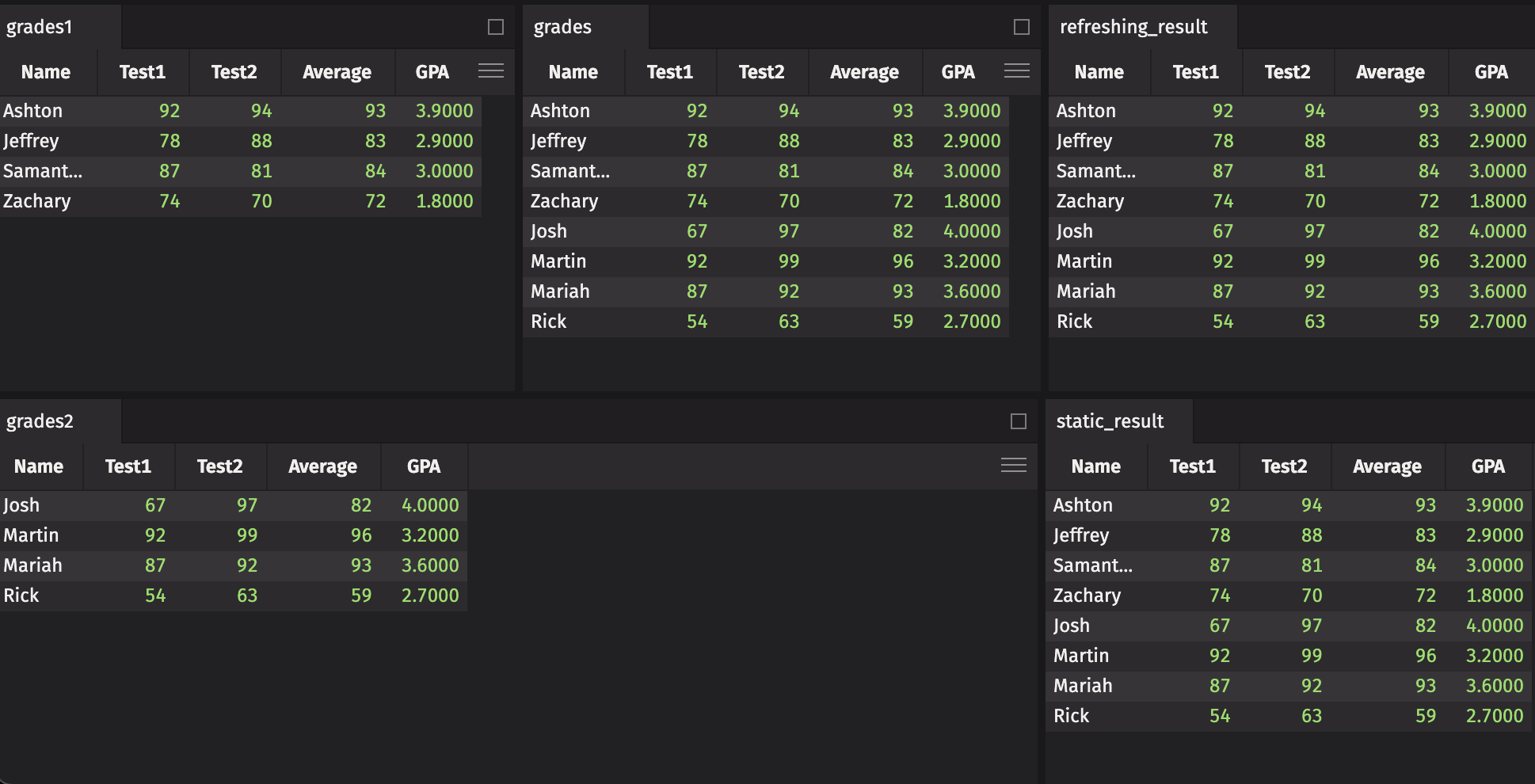Activate the grades2 tab
The image size is (1535, 784).
click(40, 421)
